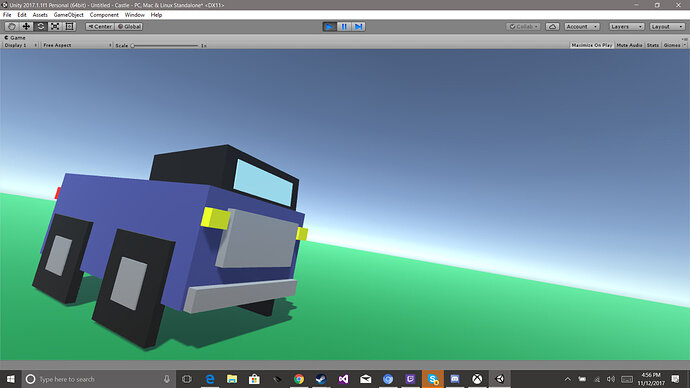Open the Help menu

click(156, 15)
